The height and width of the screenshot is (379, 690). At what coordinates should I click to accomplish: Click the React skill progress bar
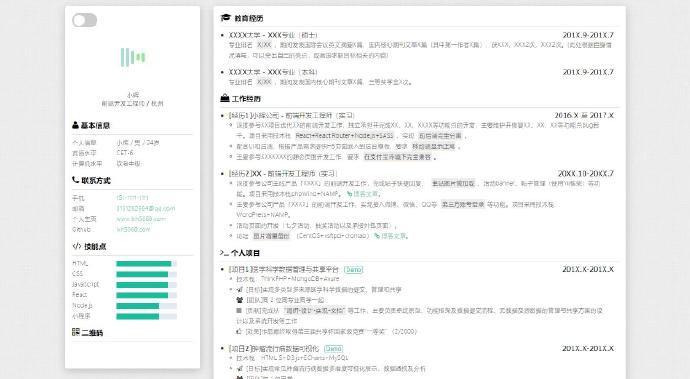point(147,295)
